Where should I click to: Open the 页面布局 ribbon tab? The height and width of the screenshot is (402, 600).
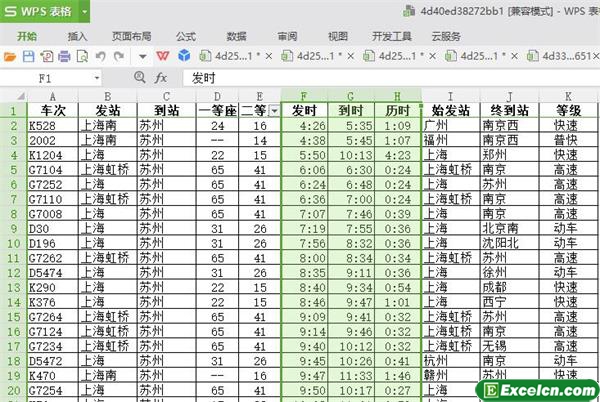click(132, 36)
